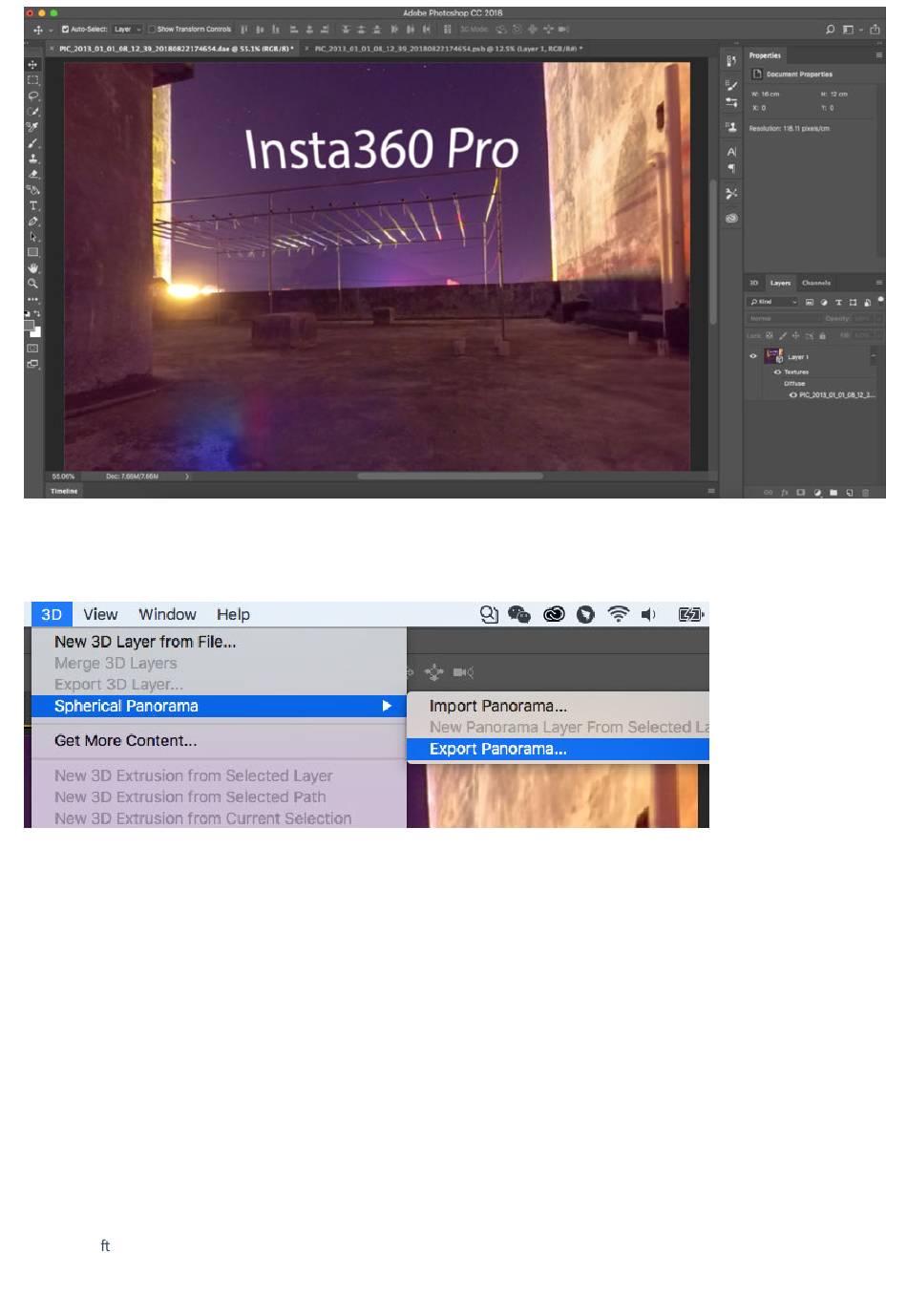Create a new group folder icon
The width and height of the screenshot is (907, 1316).
833,493
